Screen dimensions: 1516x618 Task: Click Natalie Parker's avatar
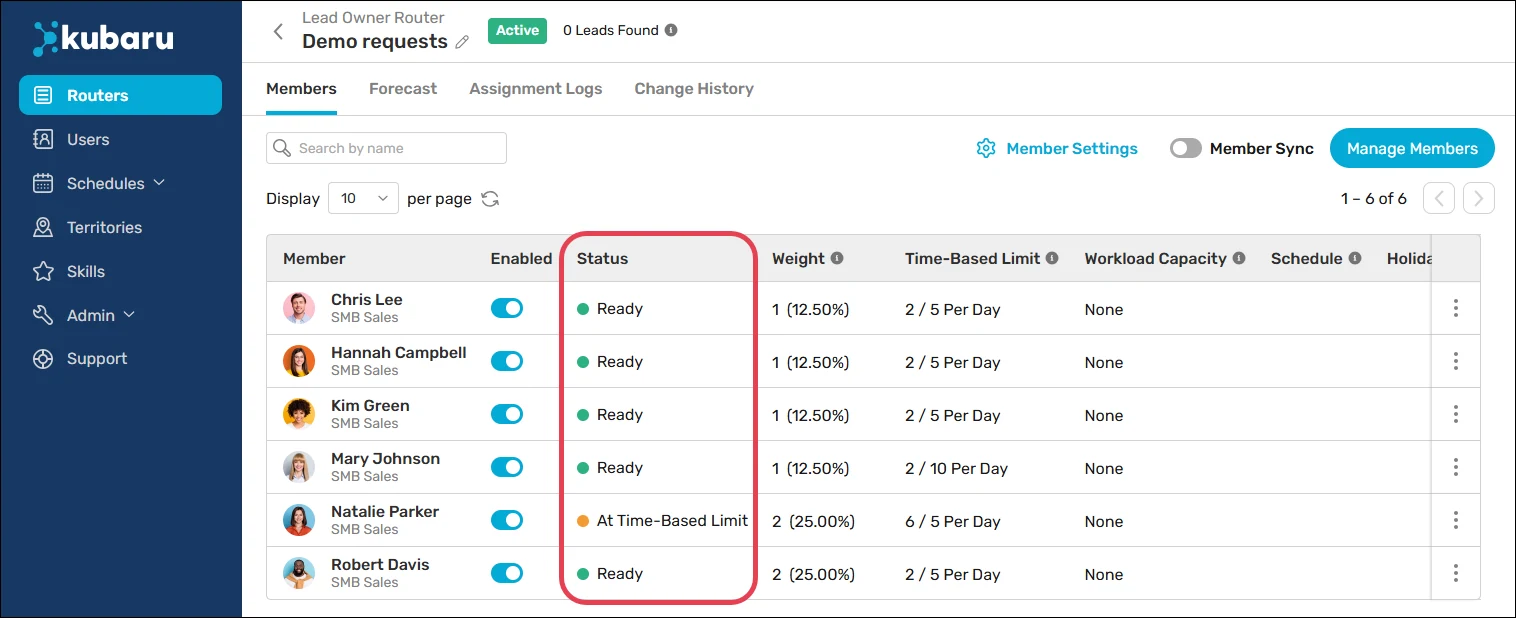(x=299, y=520)
